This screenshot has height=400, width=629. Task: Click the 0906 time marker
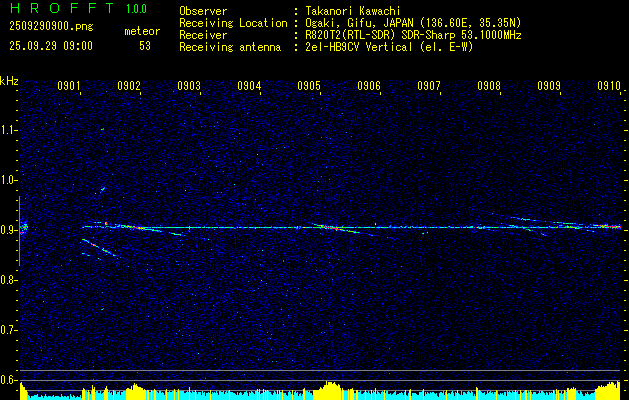369,86
